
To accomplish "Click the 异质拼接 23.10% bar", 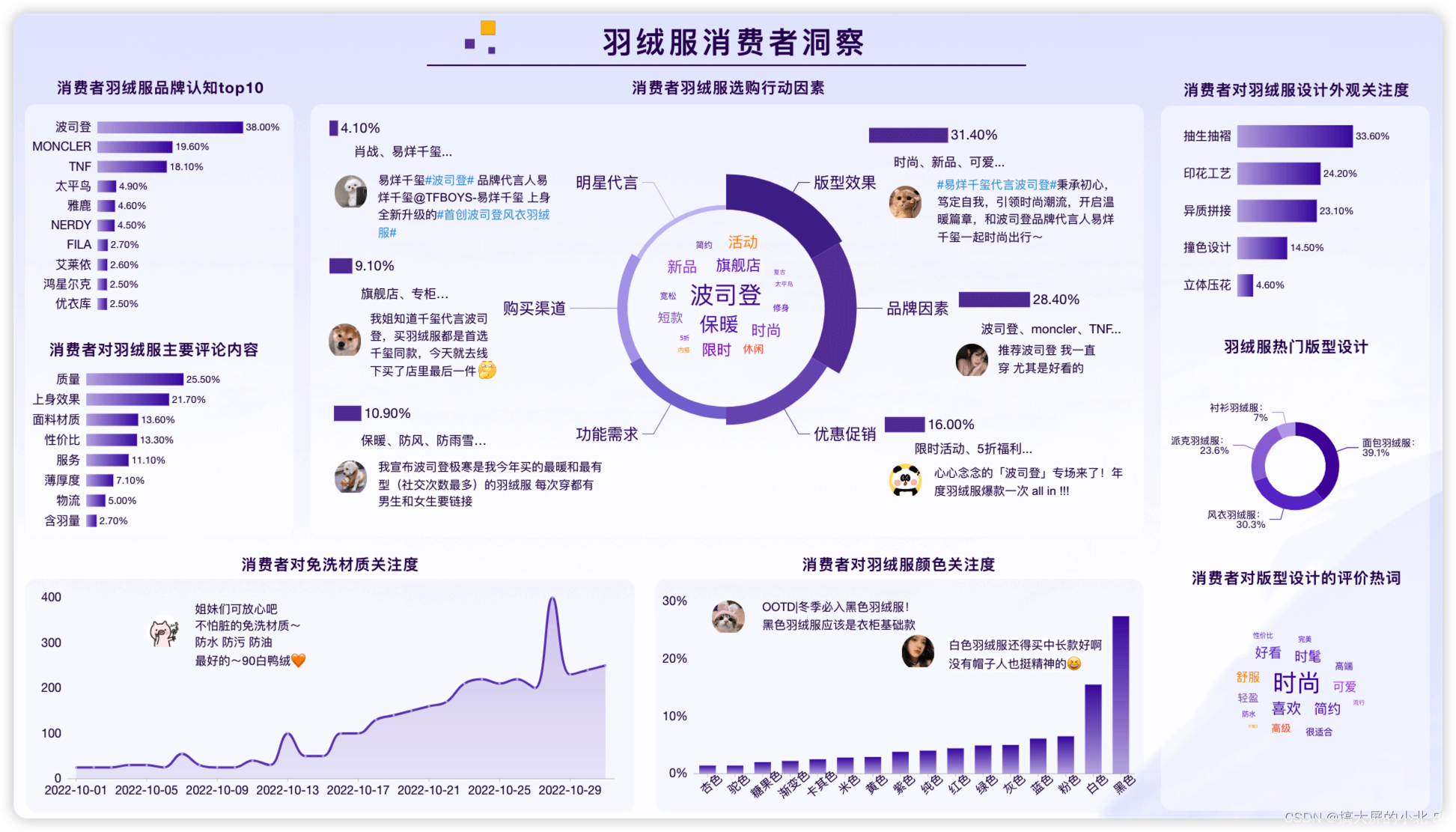I will point(1277,211).
